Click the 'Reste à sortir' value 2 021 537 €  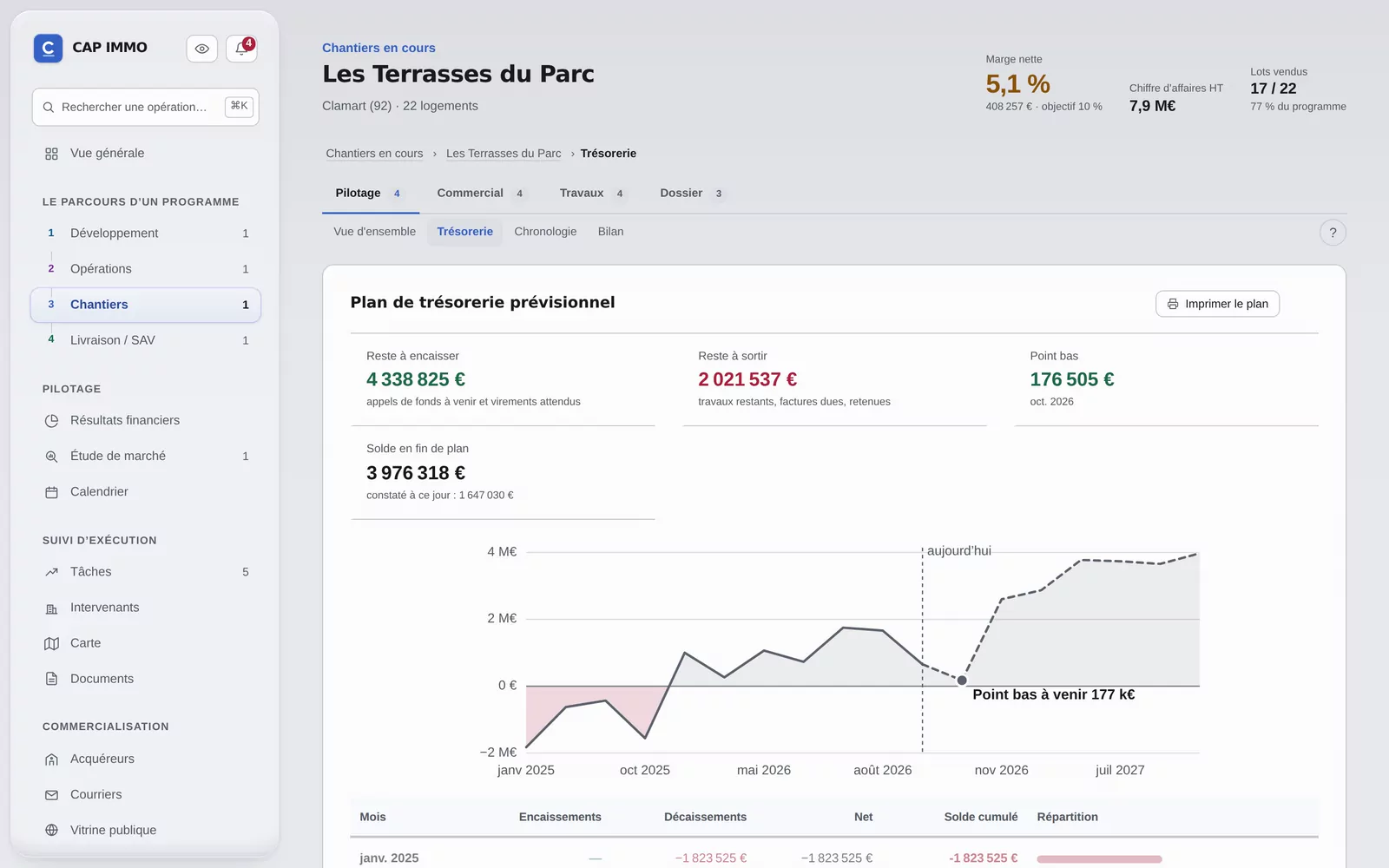747,379
